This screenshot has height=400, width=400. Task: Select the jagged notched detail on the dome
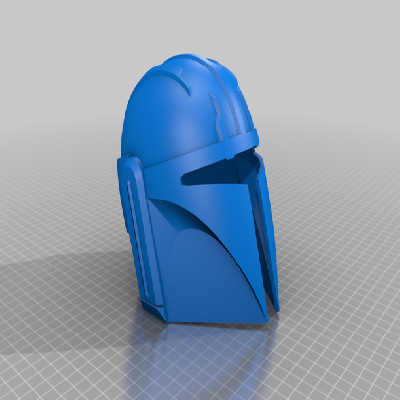click(x=215, y=115)
